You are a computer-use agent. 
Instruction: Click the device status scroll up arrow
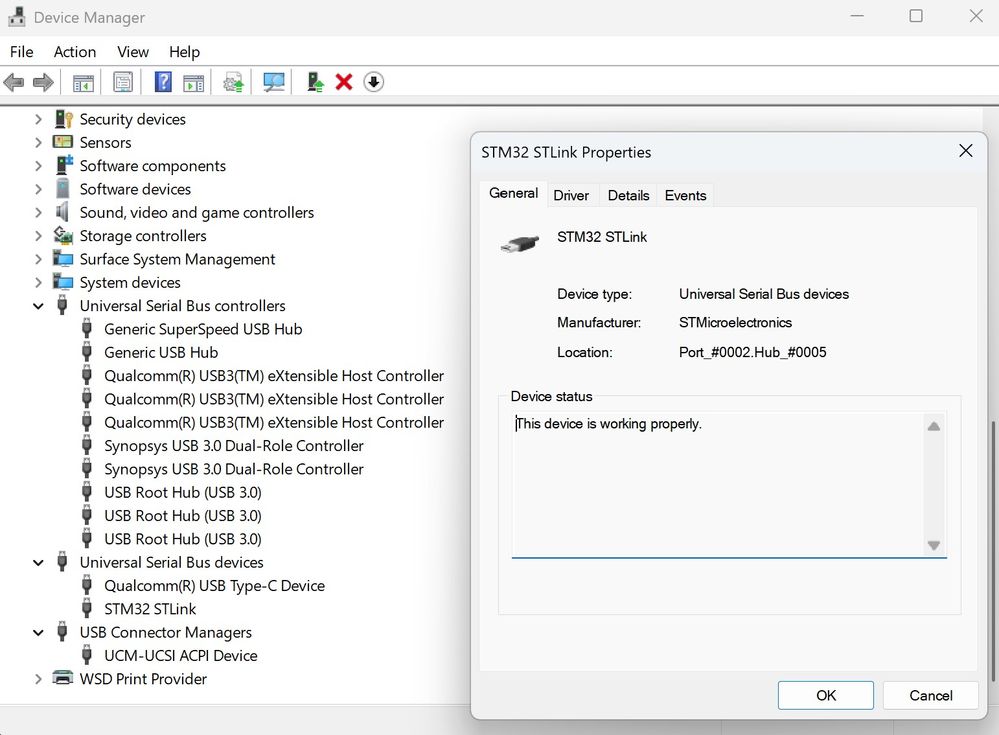coord(933,426)
